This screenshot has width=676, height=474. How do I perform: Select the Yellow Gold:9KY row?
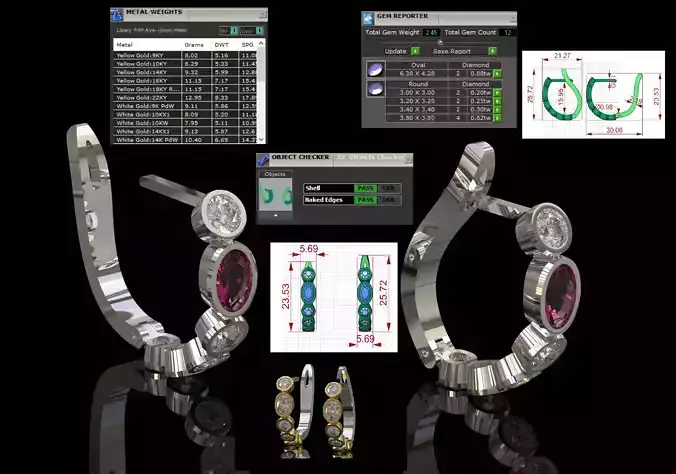point(185,55)
